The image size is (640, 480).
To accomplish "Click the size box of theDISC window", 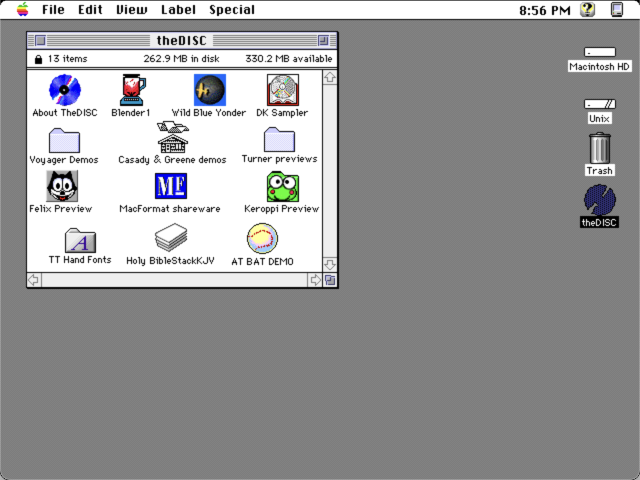I will [x=330, y=280].
